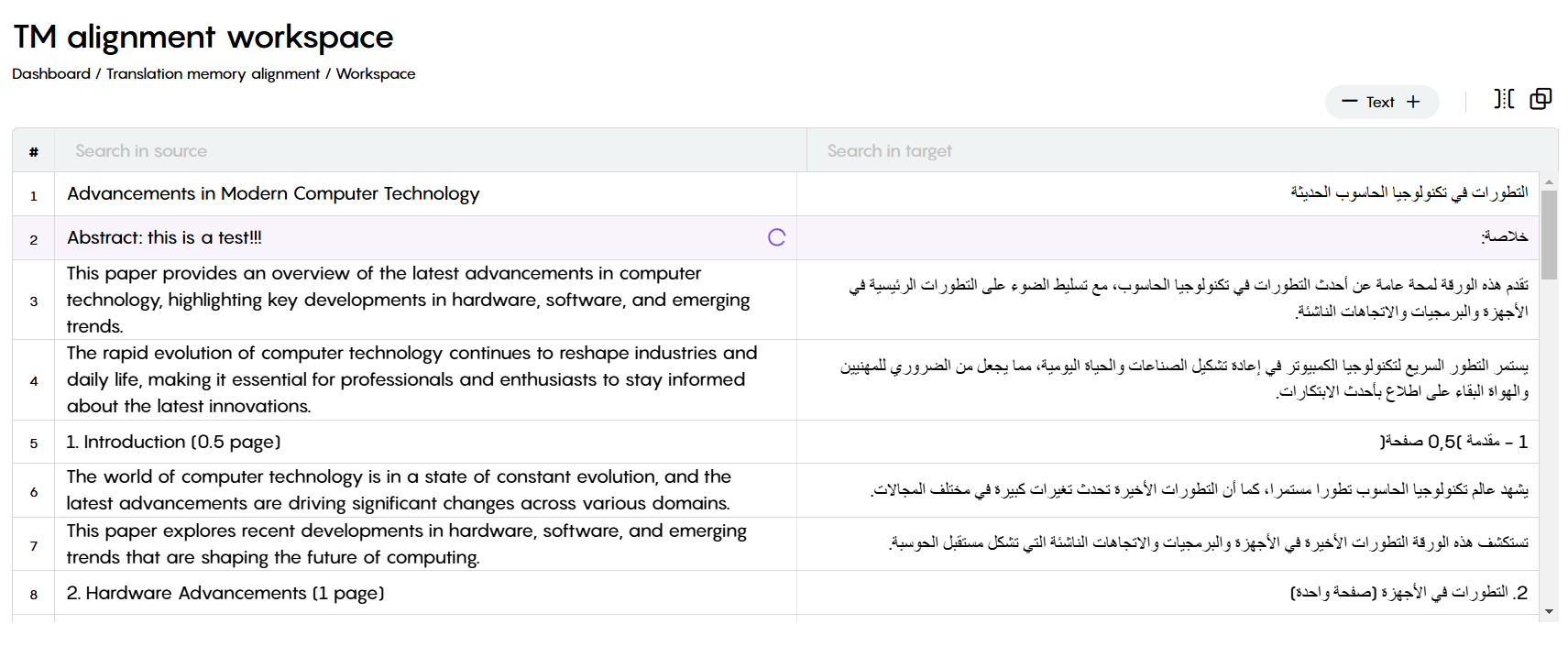Select source '1. Introduction (0.5 page)'
The width and height of the screenshot is (1568, 646).
(x=173, y=442)
